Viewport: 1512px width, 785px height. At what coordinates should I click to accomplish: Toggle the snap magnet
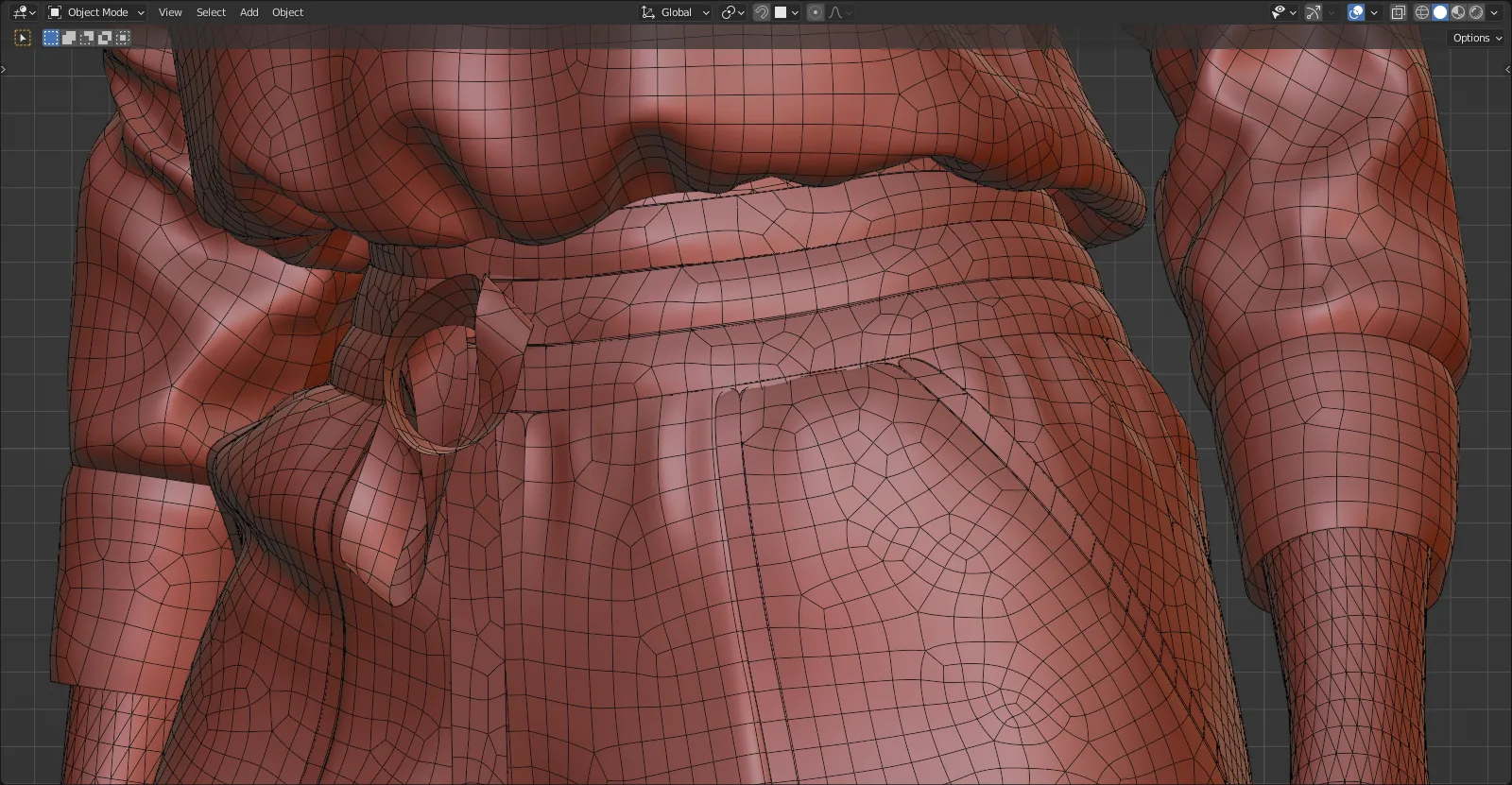tap(762, 12)
